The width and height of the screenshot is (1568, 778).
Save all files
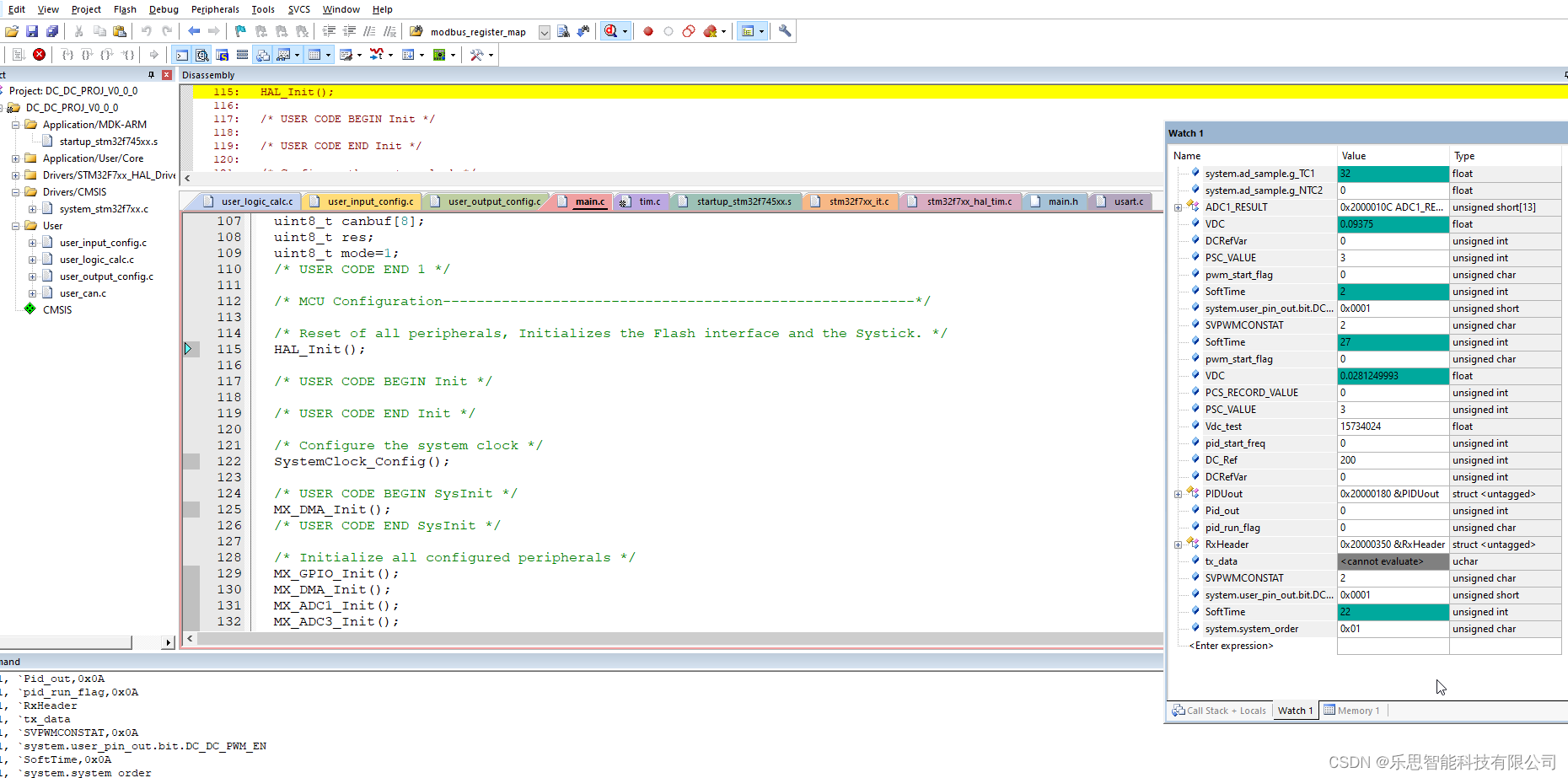52,31
